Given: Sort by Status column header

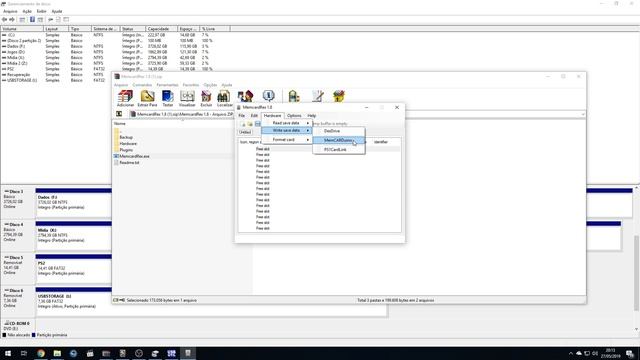Looking at the screenshot, I should 132,29.
